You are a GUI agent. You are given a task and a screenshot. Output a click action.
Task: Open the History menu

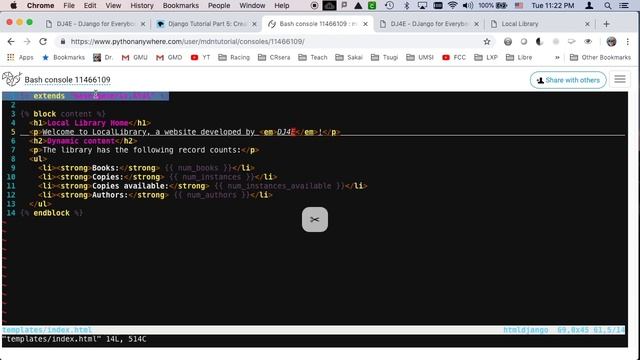(x=142, y=6)
